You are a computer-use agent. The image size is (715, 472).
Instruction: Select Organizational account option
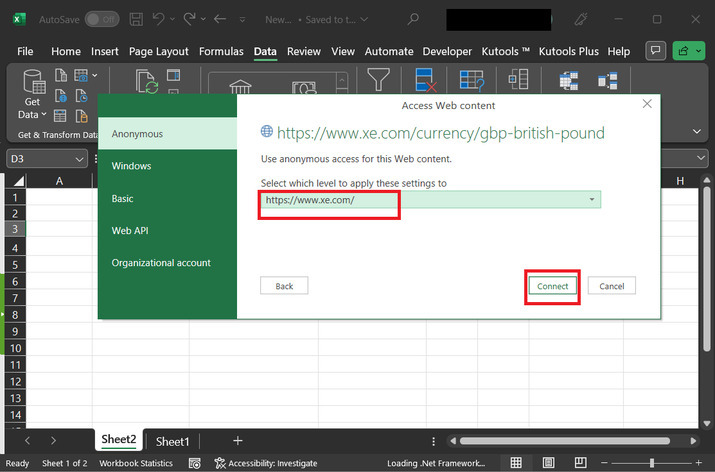click(x=167, y=263)
